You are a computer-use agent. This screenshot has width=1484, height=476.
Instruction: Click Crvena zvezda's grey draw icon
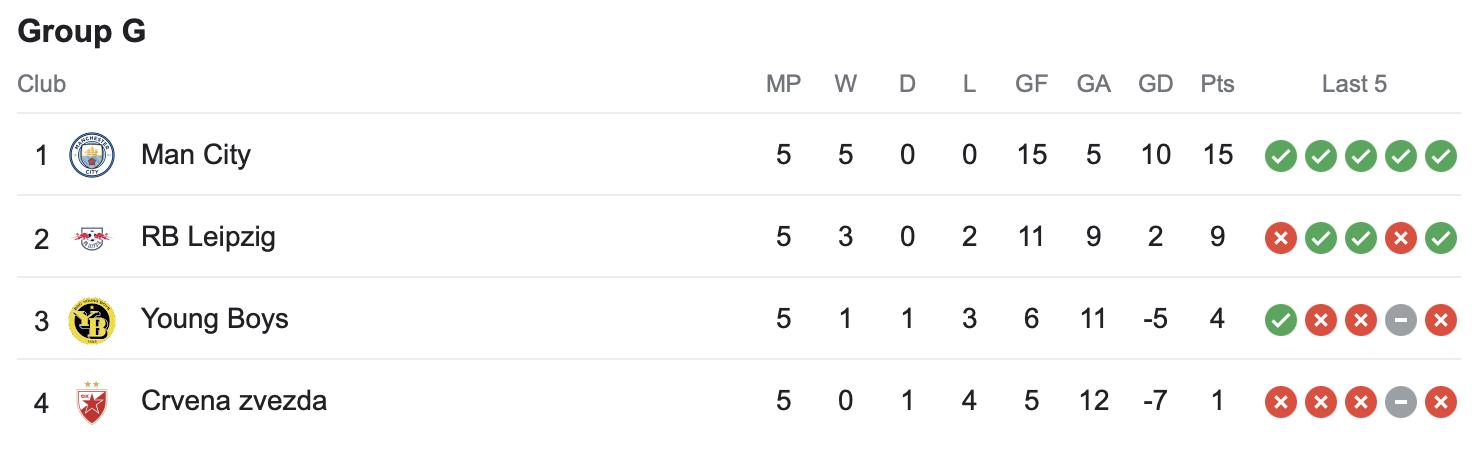click(x=1401, y=402)
